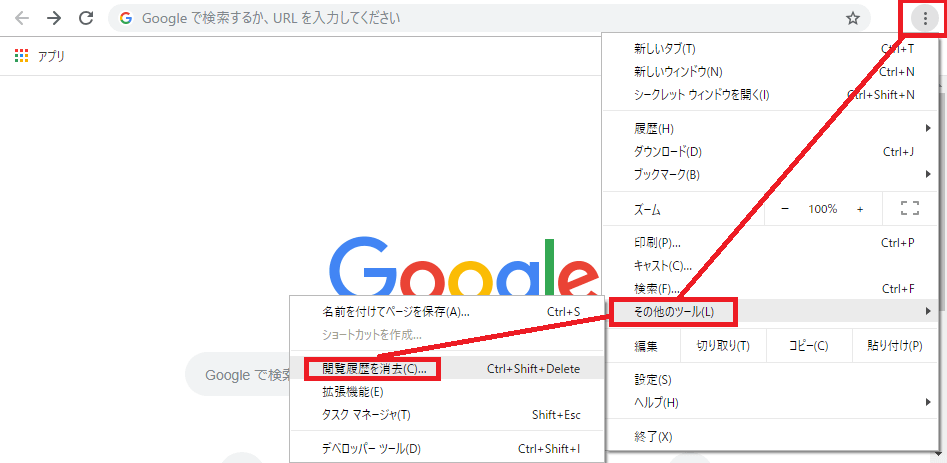This screenshot has width=947, height=463.
Task: Select 閲覧履歴を消去(C)... item
Action: click(447, 369)
